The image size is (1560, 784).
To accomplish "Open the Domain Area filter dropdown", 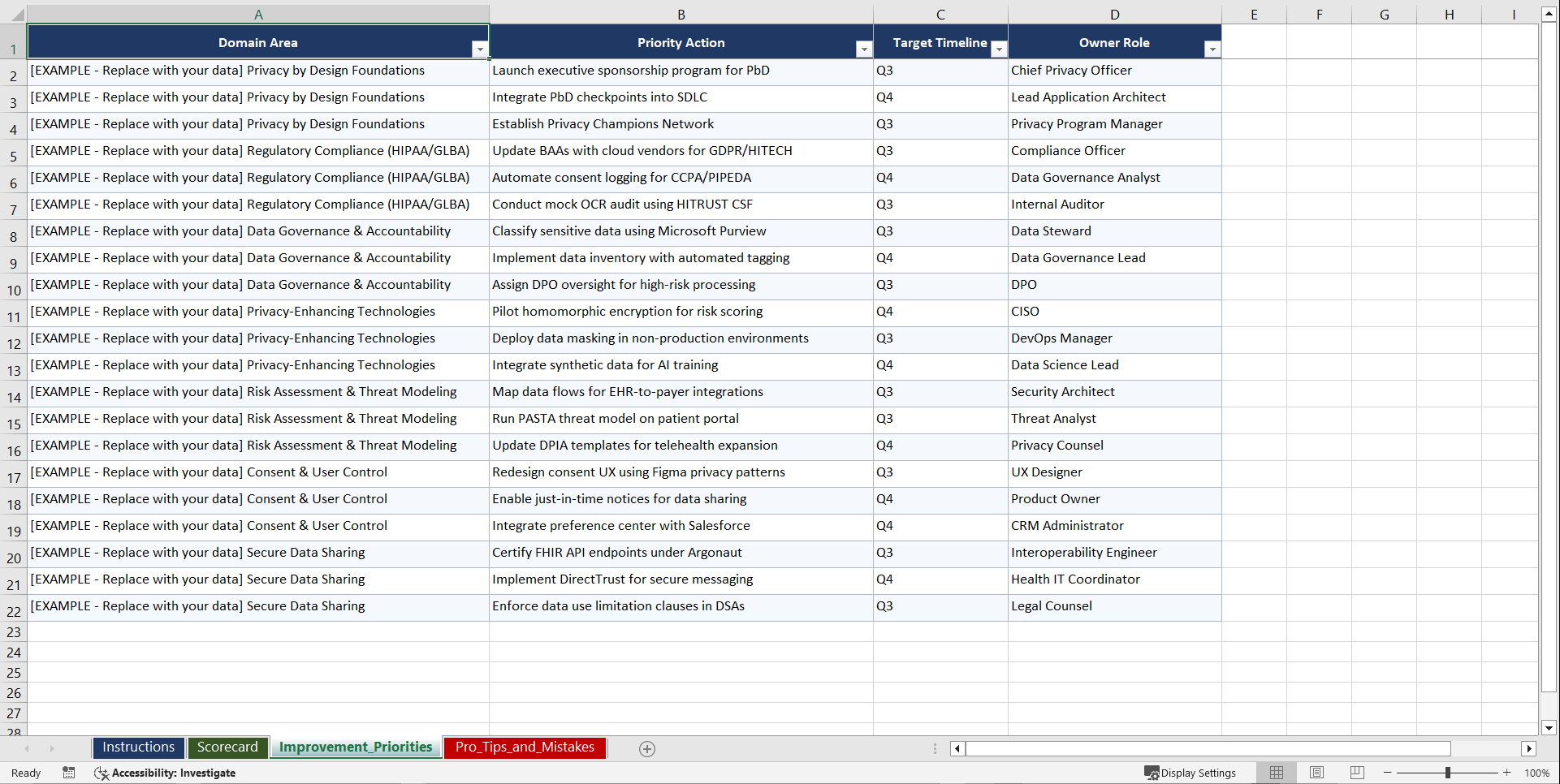I will (x=480, y=50).
